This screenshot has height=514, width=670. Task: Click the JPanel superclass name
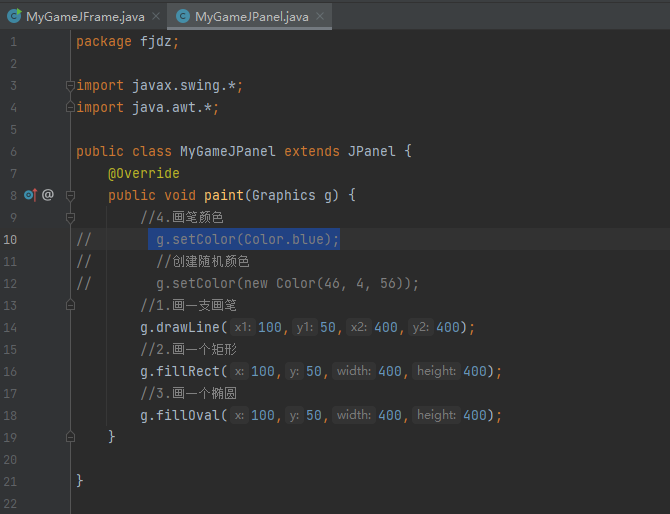[x=371, y=151]
